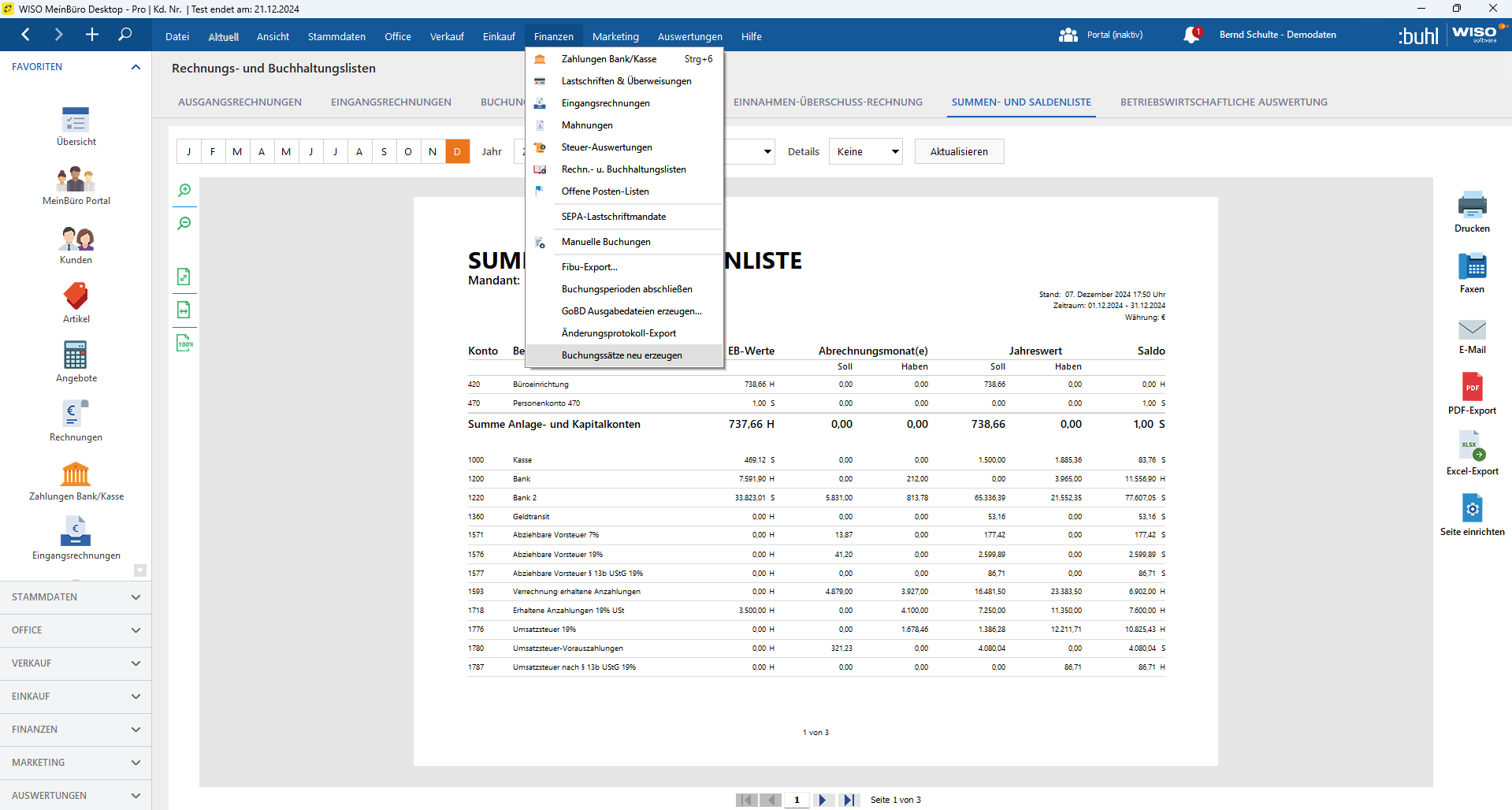1512x810 pixels.
Task: Set preview zoom to 100%
Action: tap(184, 343)
